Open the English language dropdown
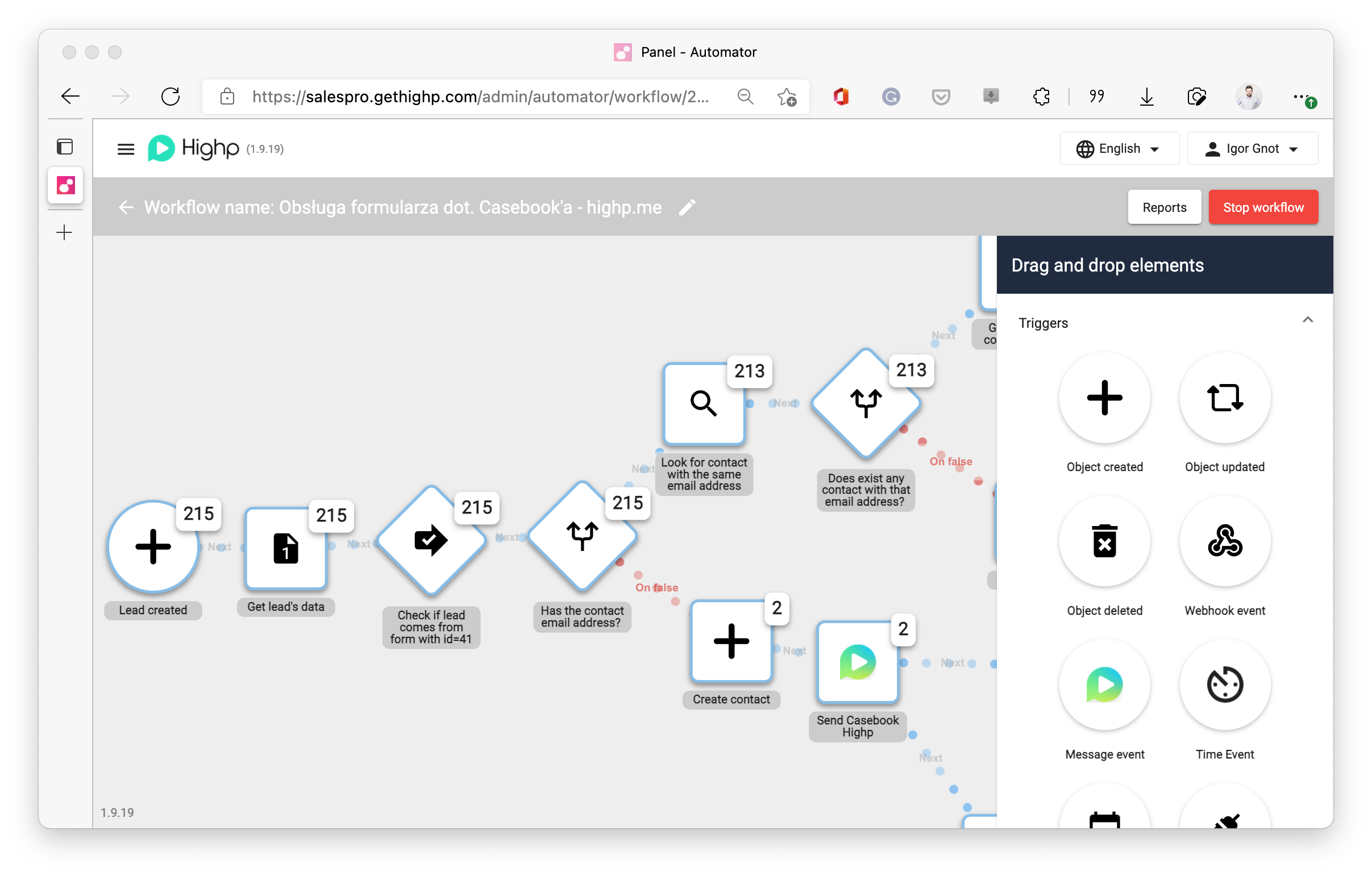1372x876 pixels. click(x=1119, y=149)
